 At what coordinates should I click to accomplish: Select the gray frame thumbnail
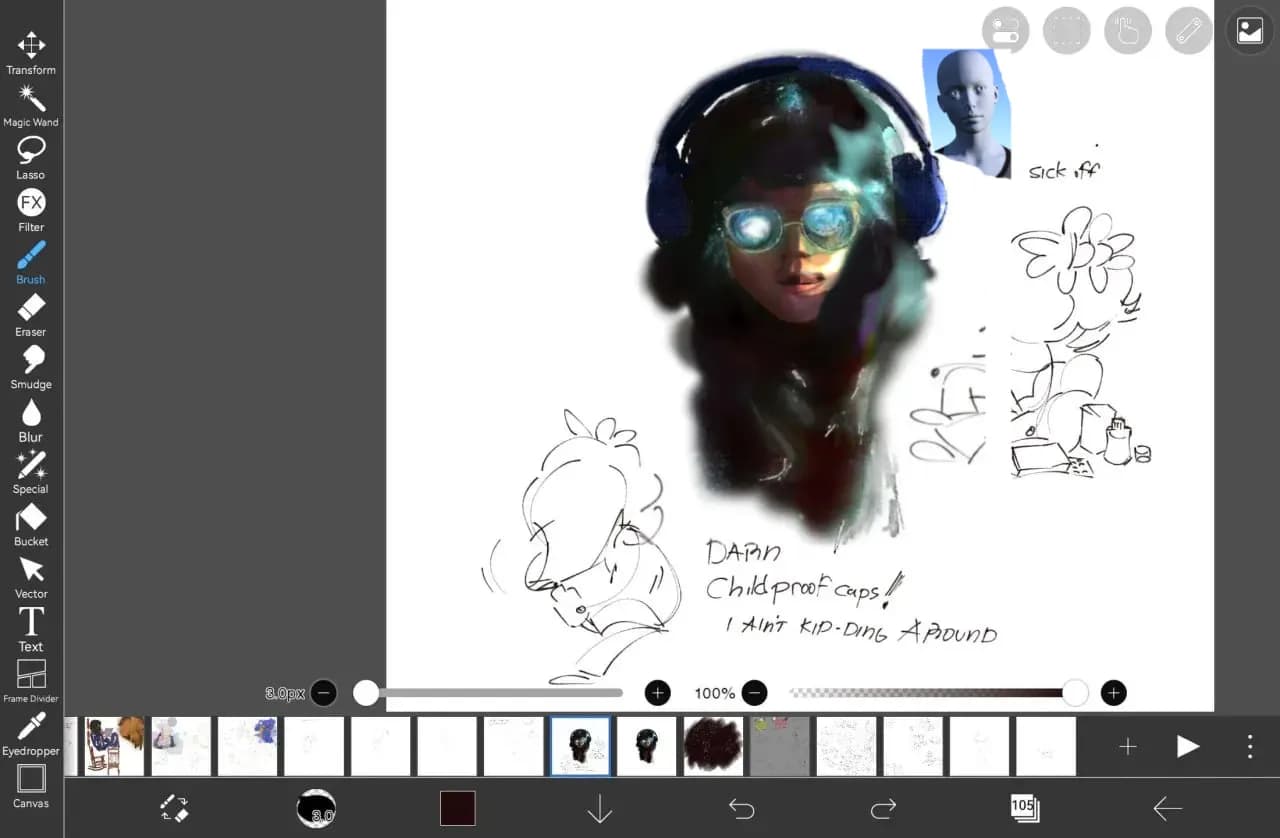tap(780, 746)
